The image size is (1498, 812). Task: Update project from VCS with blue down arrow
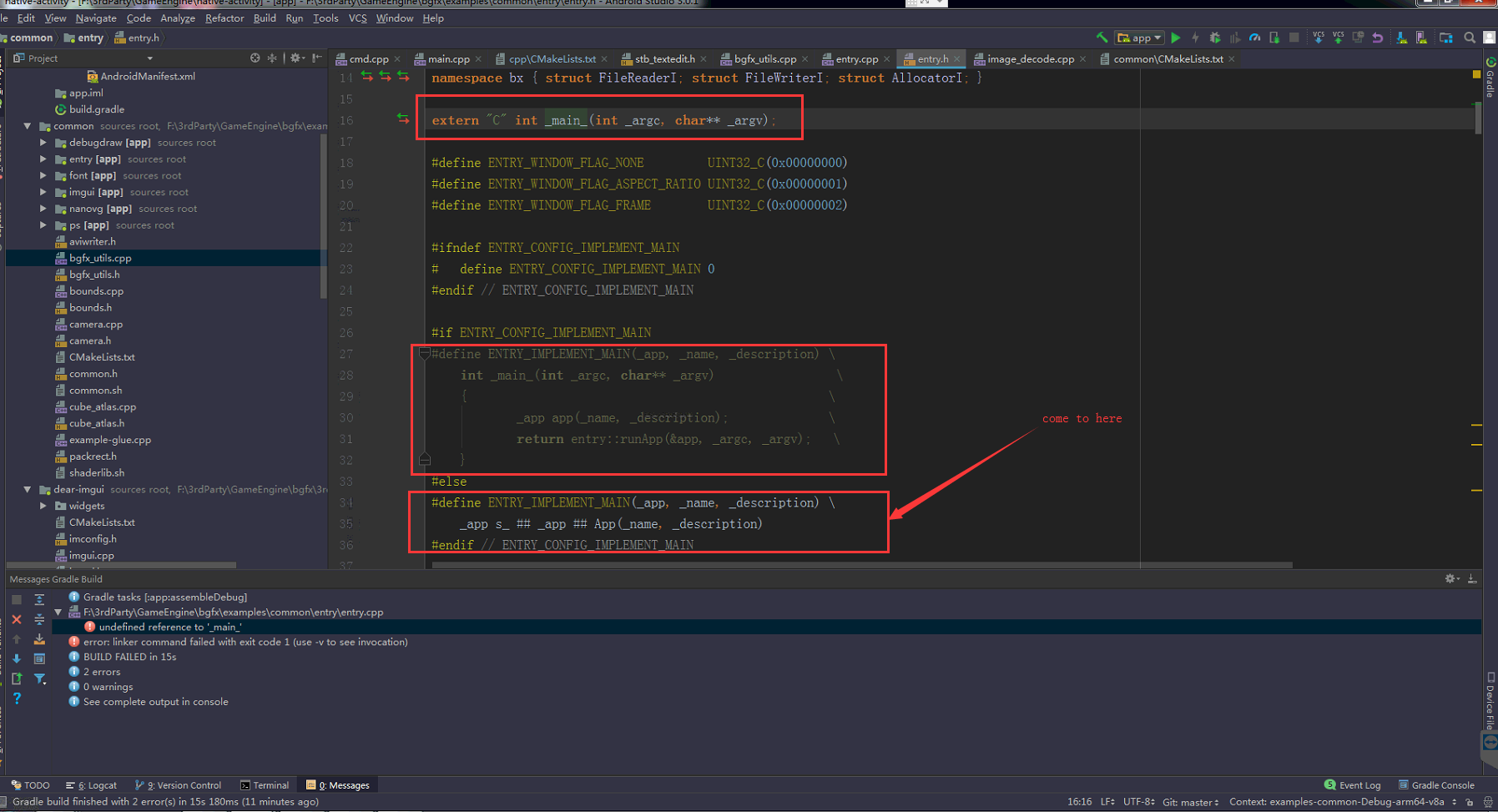(1319, 37)
